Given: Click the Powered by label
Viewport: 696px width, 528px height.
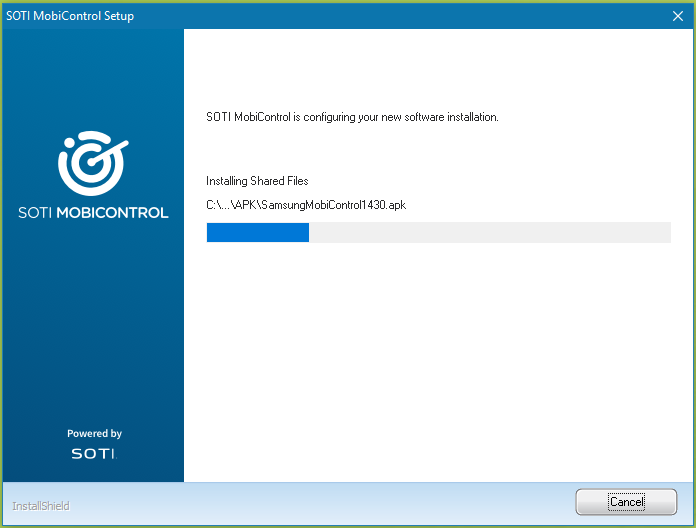Looking at the screenshot, I should [x=94, y=434].
